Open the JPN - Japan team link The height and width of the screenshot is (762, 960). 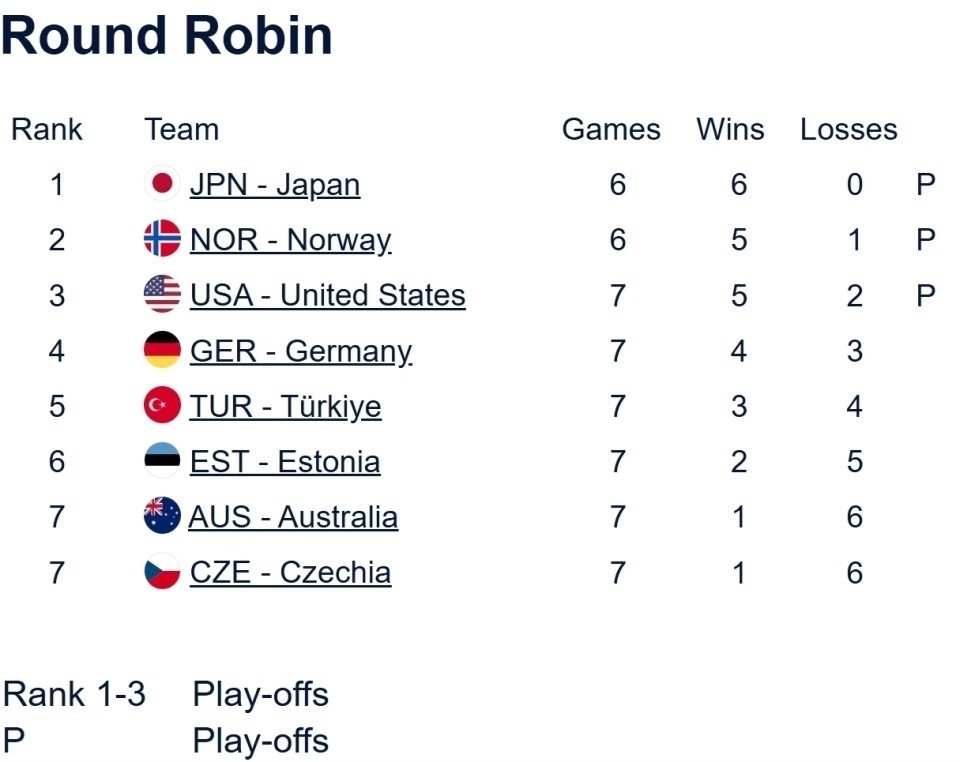(274, 185)
